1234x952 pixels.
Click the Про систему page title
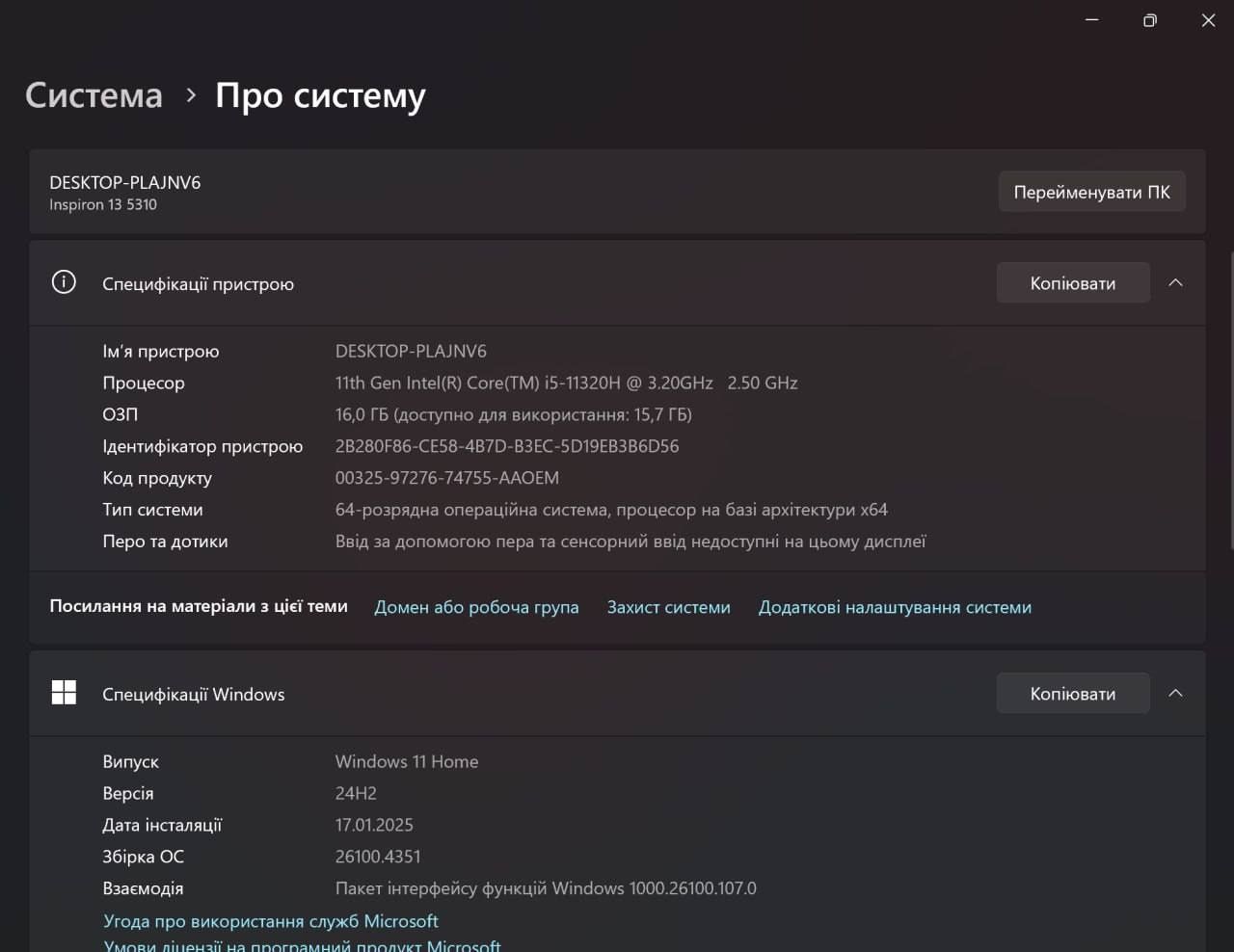pyautogui.click(x=320, y=96)
